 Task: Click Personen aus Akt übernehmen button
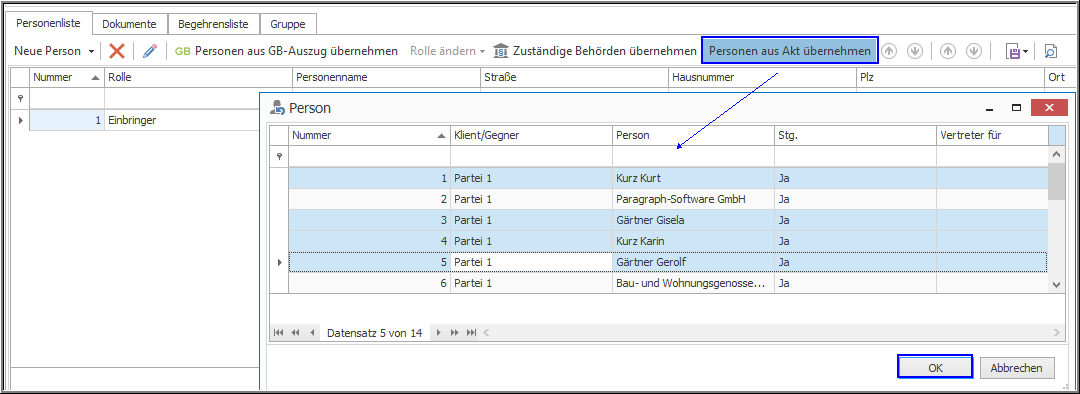pos(791,51)
